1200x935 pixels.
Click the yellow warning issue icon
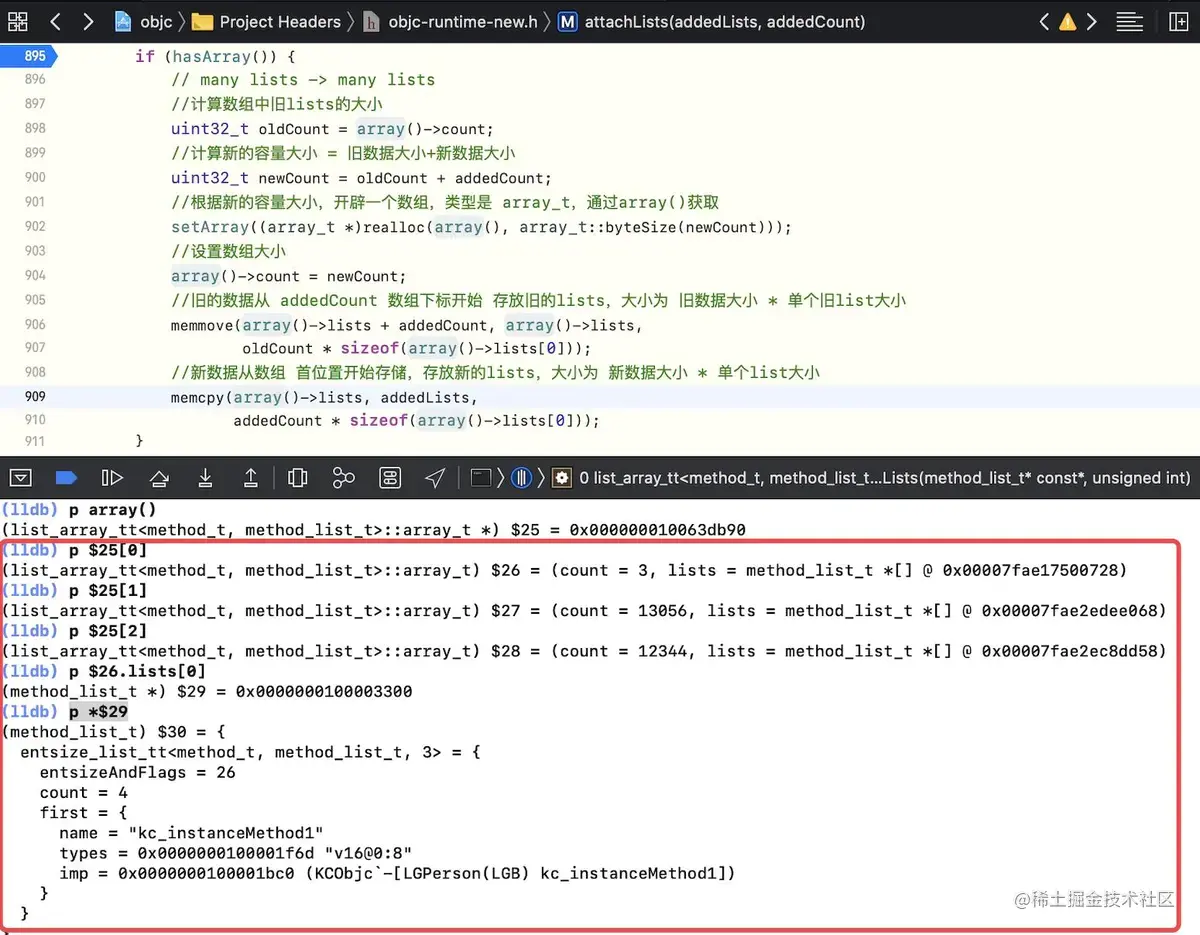coord(1068,21)
